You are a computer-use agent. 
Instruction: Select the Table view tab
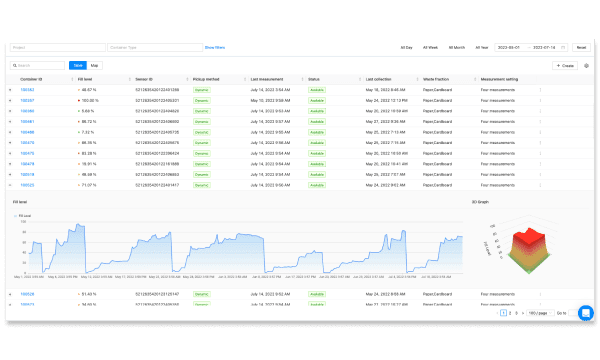pos(78,65)
